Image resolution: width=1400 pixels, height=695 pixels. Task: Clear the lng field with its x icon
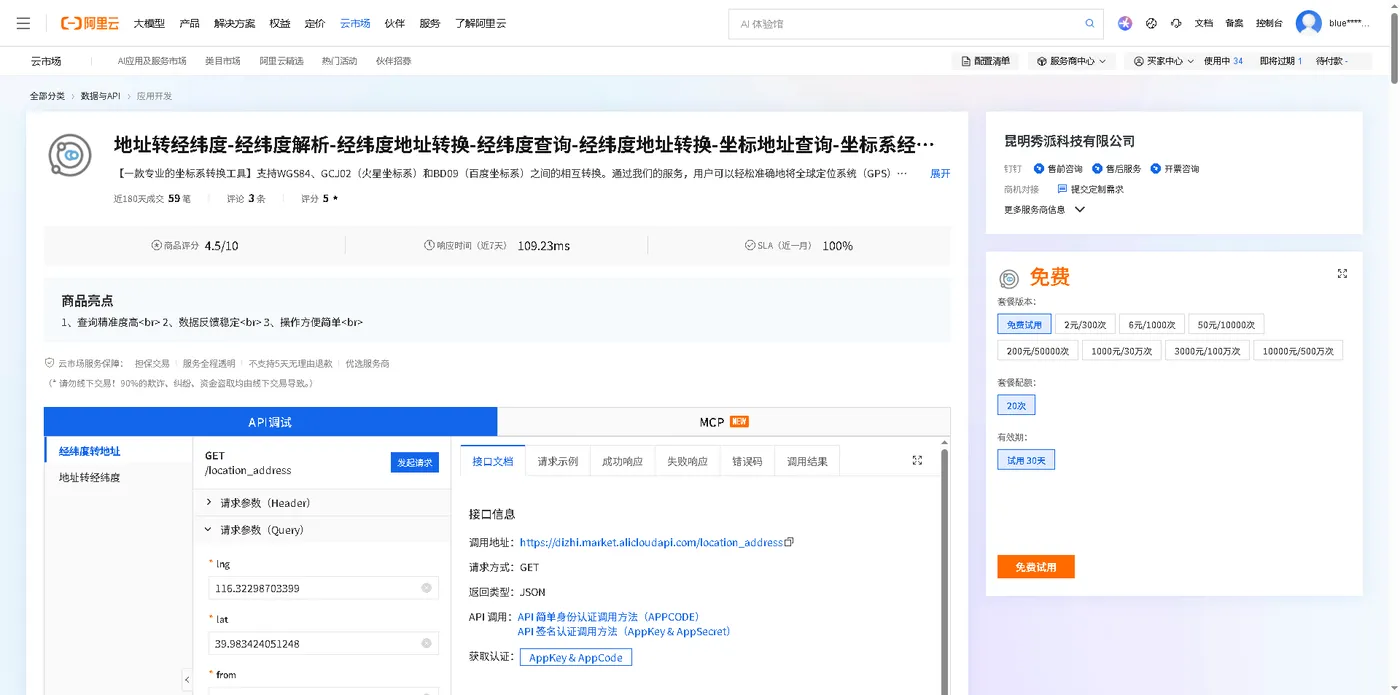tap(426, 588)
